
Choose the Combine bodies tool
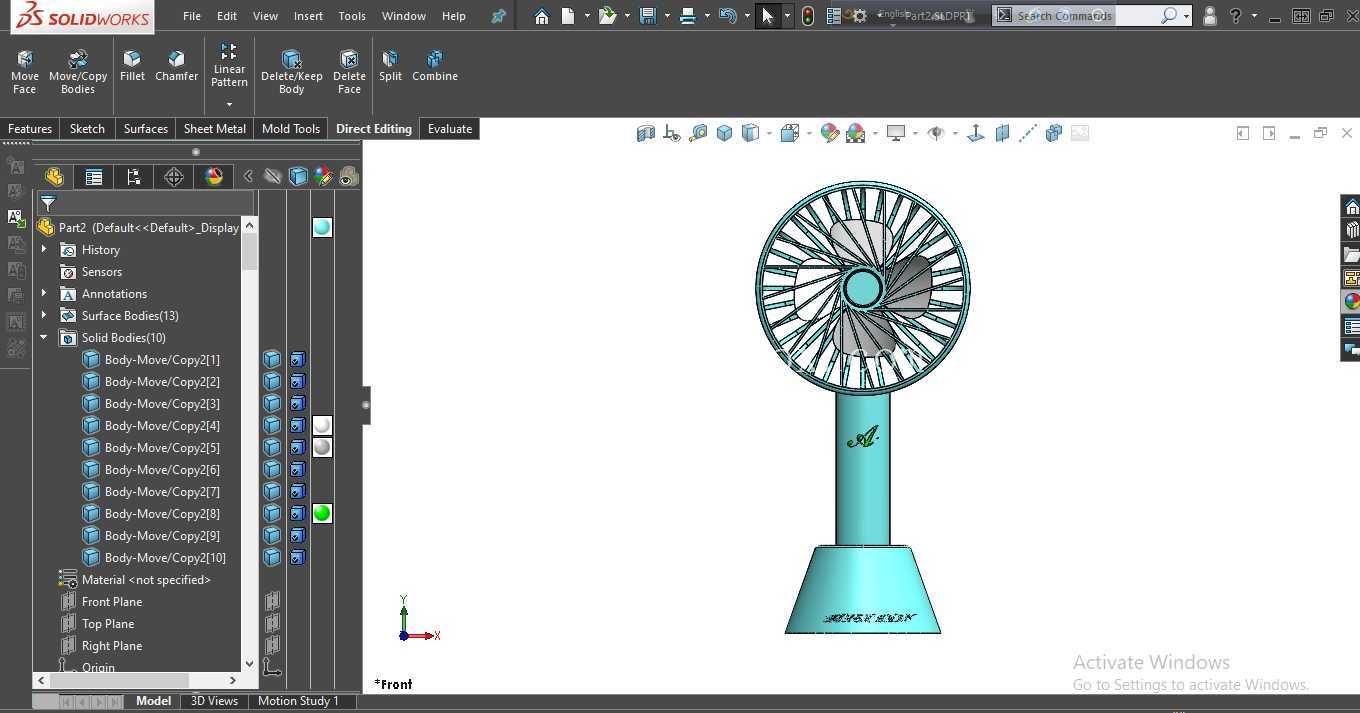pos(435,66)
